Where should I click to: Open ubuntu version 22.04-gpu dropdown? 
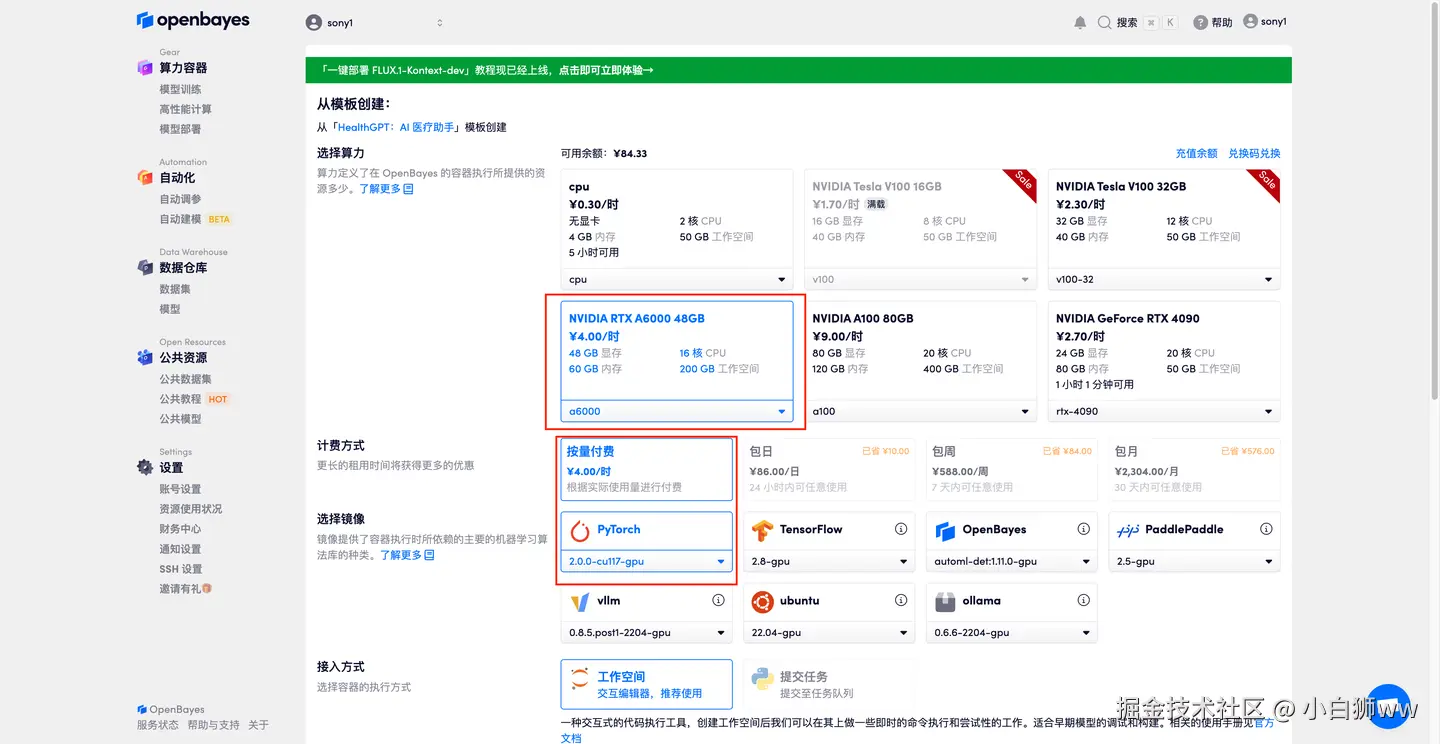point(829,632)
